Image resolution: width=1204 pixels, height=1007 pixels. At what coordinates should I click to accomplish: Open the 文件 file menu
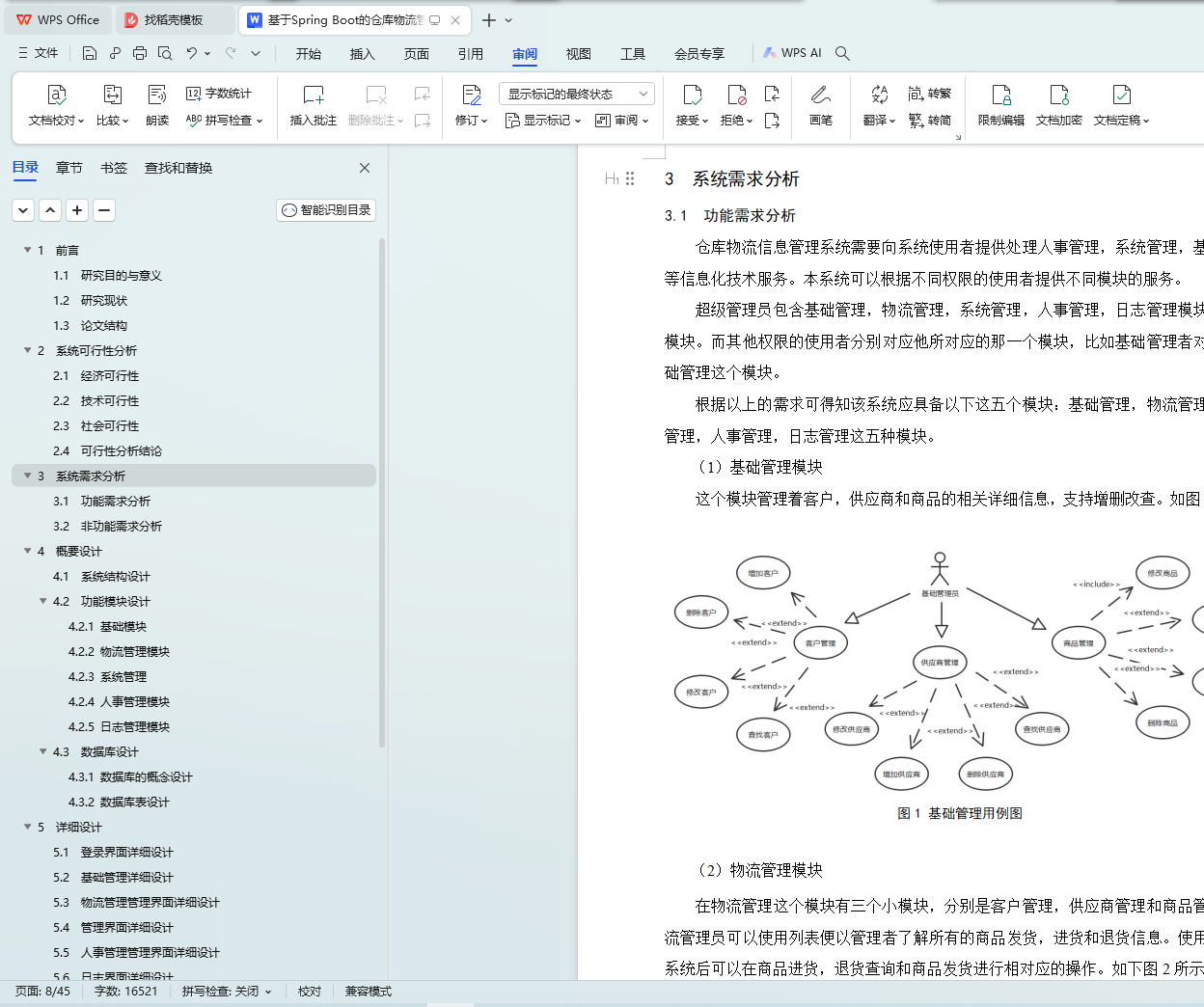(39, 53)
